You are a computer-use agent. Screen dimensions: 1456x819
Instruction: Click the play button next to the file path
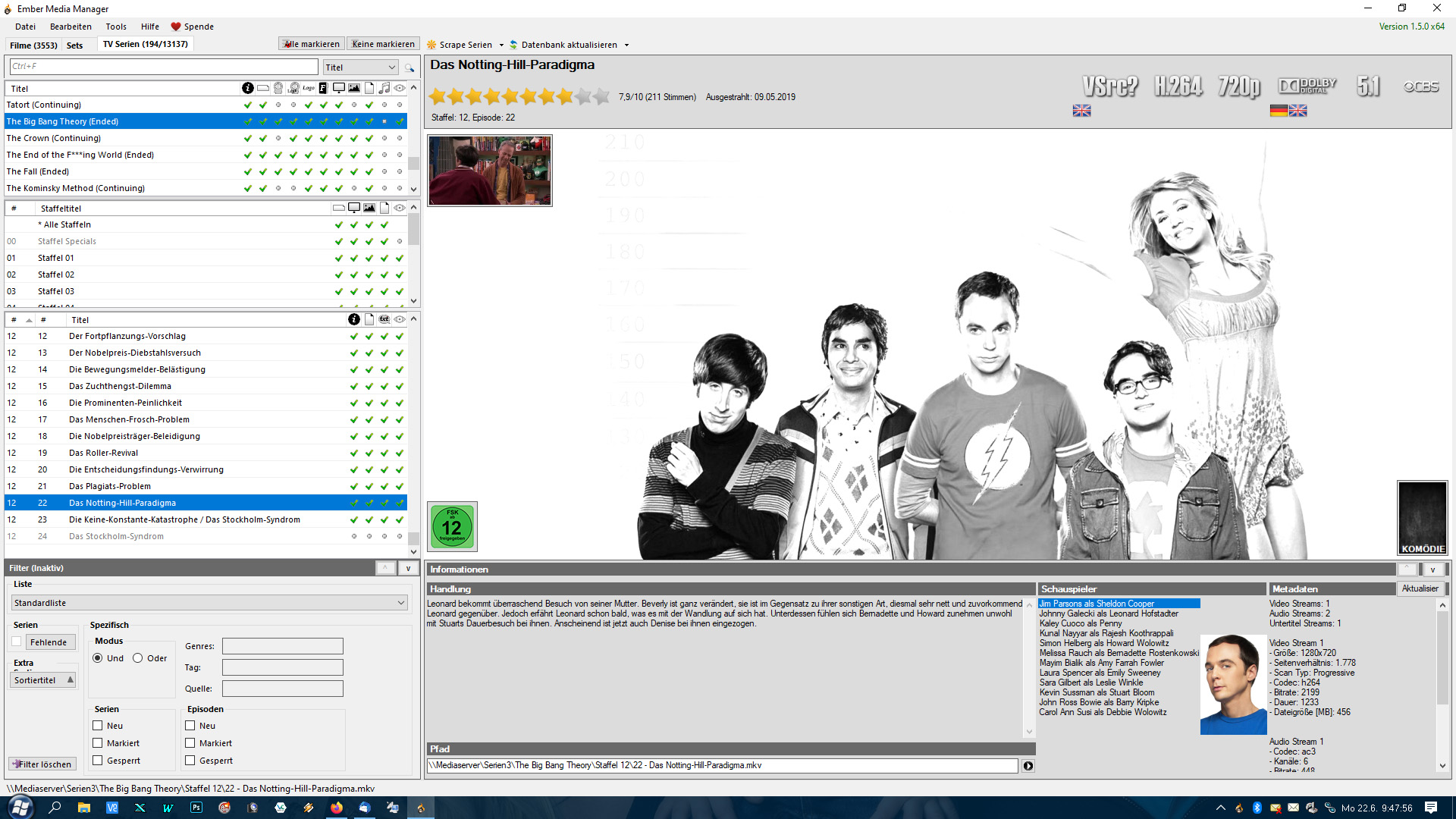pyautogui.click(x=1028, y=766)
